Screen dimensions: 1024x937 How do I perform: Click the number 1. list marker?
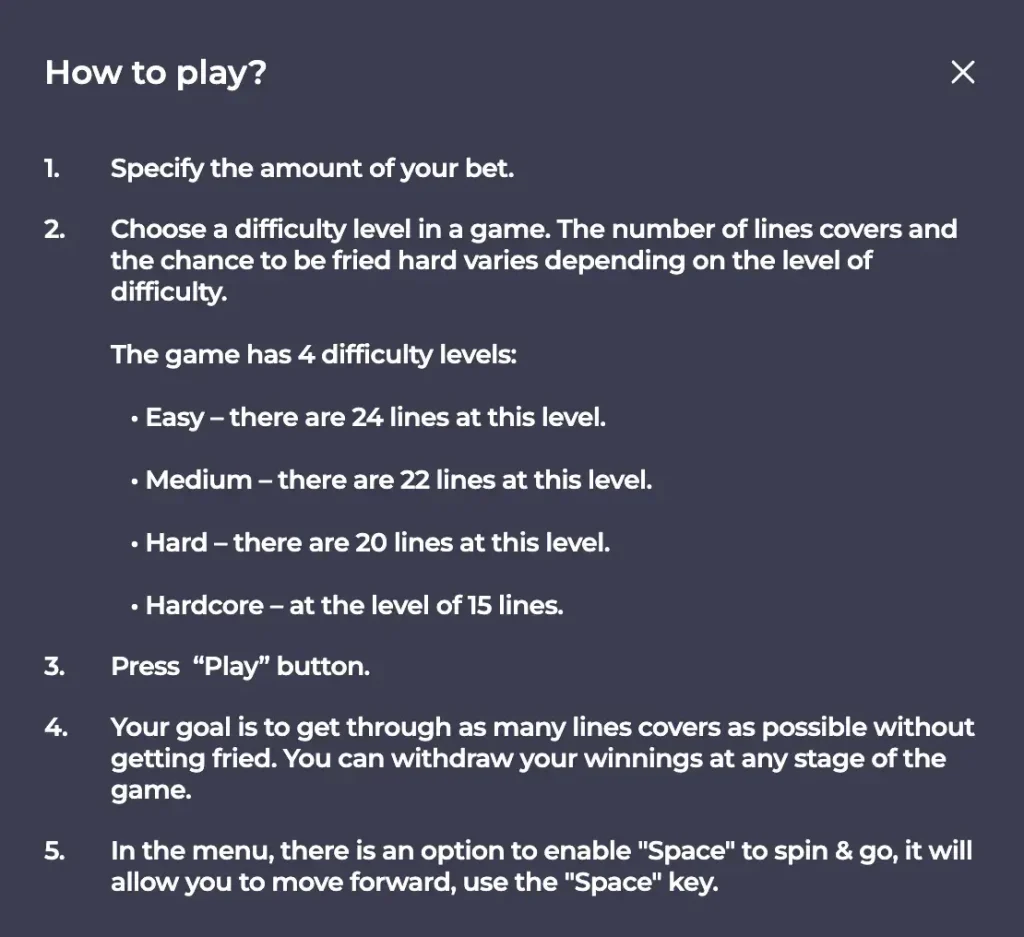coord(52,168)
